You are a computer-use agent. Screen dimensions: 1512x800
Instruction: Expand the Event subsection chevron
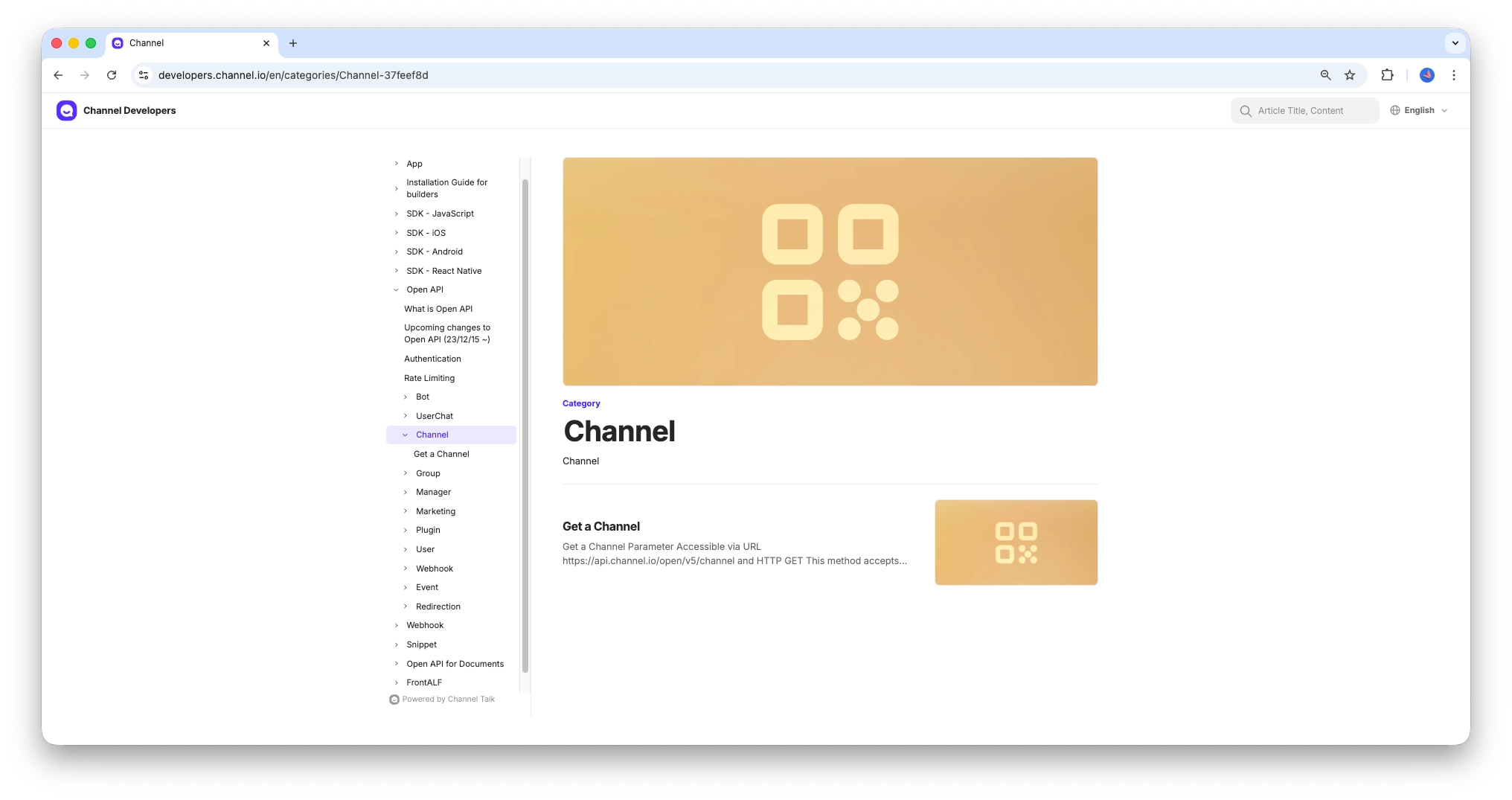(406, 587)
